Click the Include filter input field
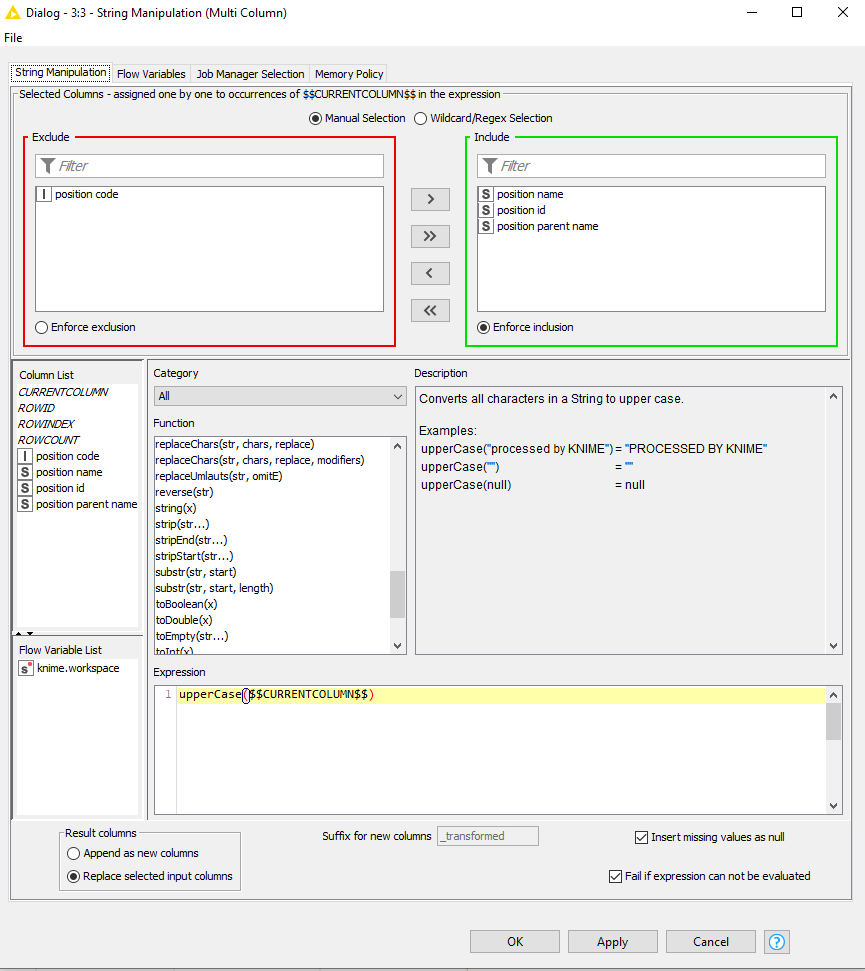Viewport: 865px width, 971px height. click(651, 166)
